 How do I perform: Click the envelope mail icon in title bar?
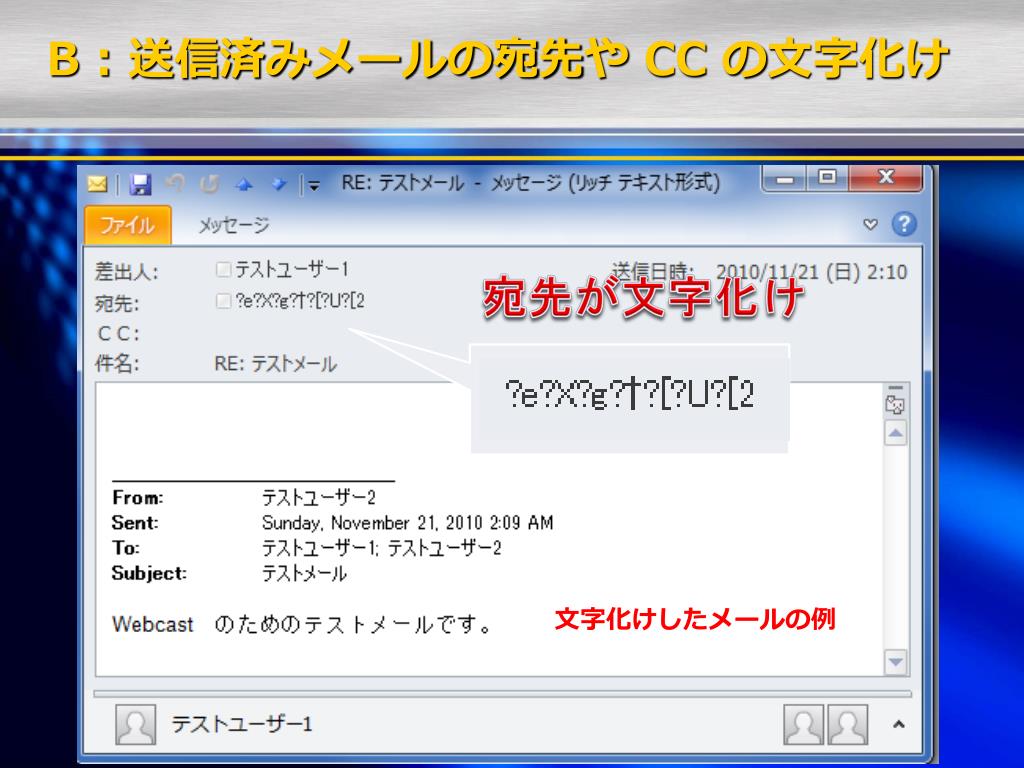click(x=97, y=184)
